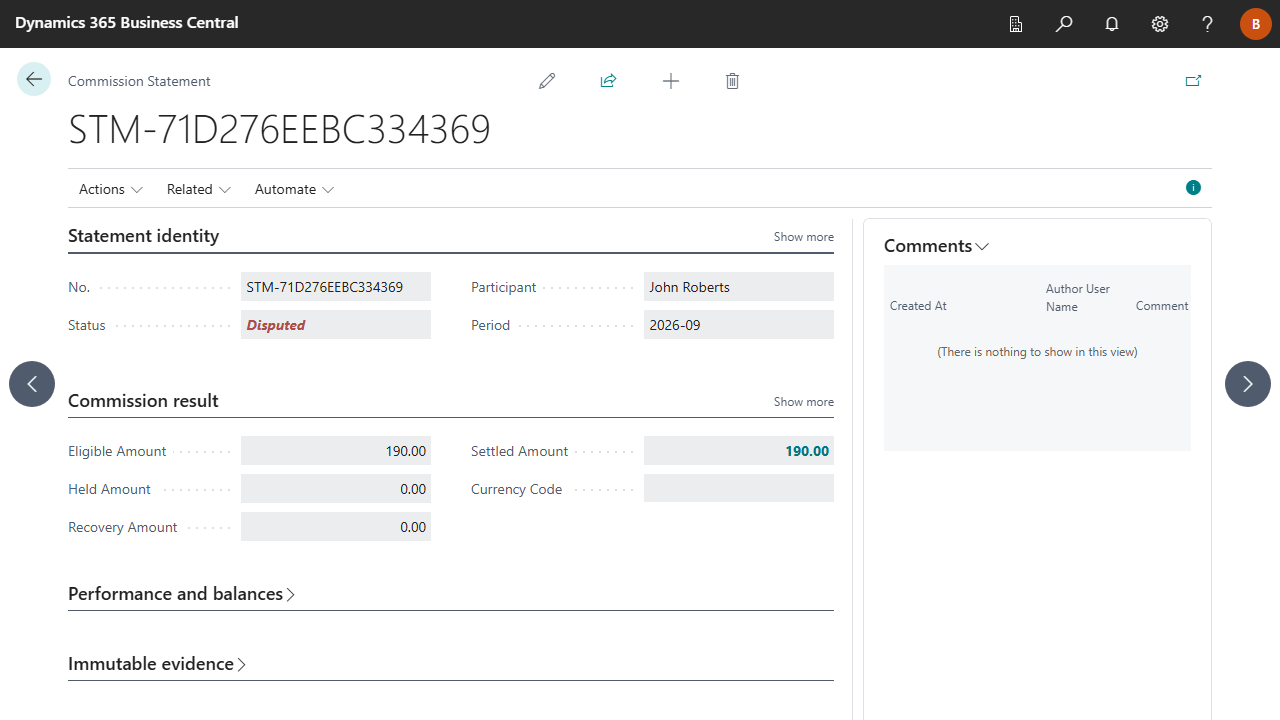Image resolution: width=1280 pixels, height=720 pixels.
Task: Open the help question mark
Action: tap(1208, 24)
